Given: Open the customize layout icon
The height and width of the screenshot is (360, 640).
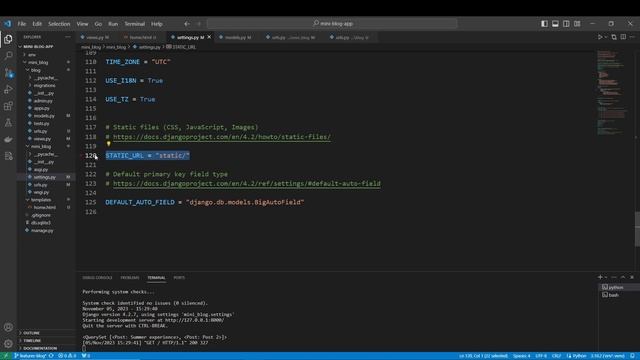Looking at the screenshot, I should (x=577, y=24).
